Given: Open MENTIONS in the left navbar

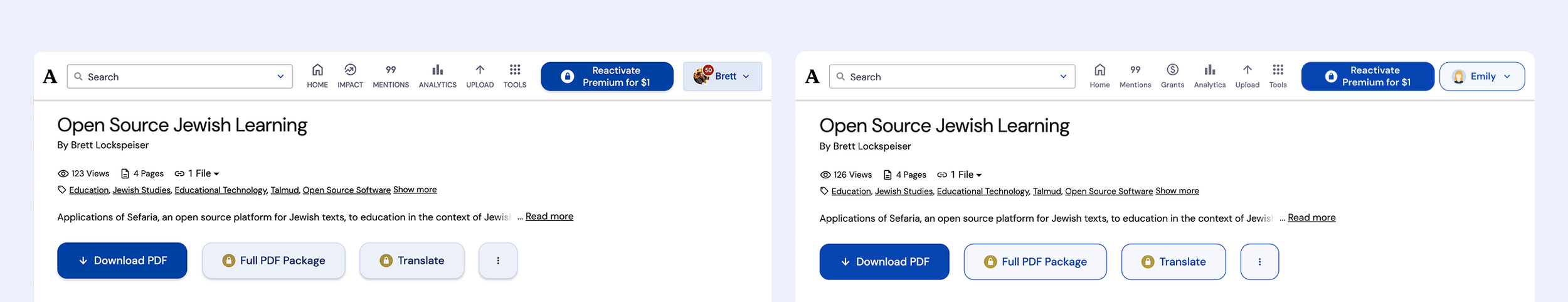Looking at the screenshot, I should click(x=391, y=76).
